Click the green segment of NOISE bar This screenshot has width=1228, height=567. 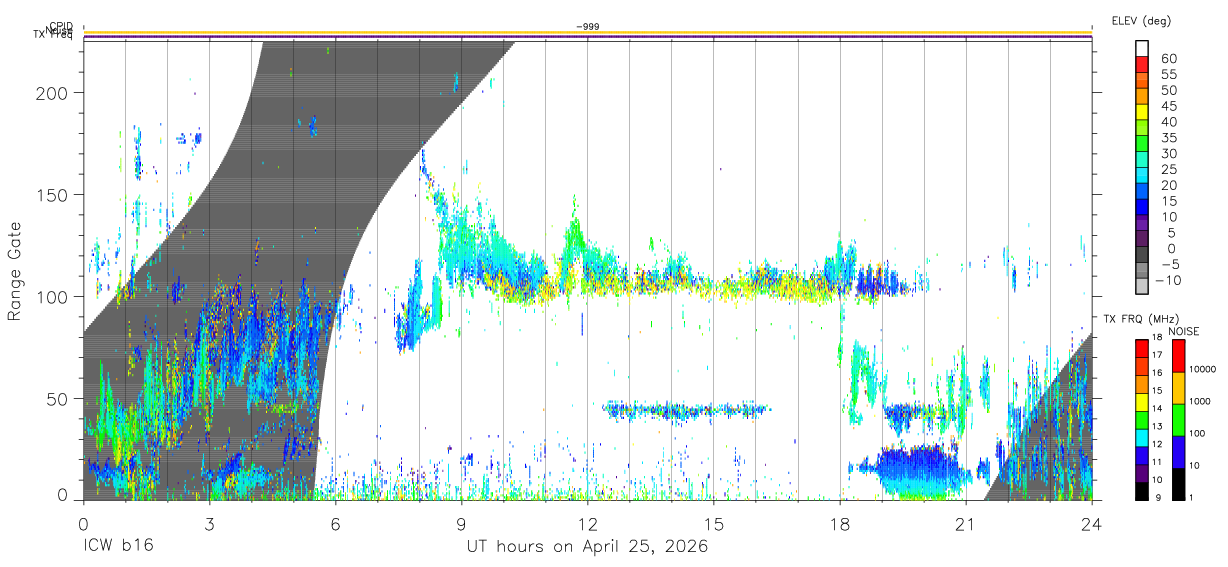point(1179,419)
